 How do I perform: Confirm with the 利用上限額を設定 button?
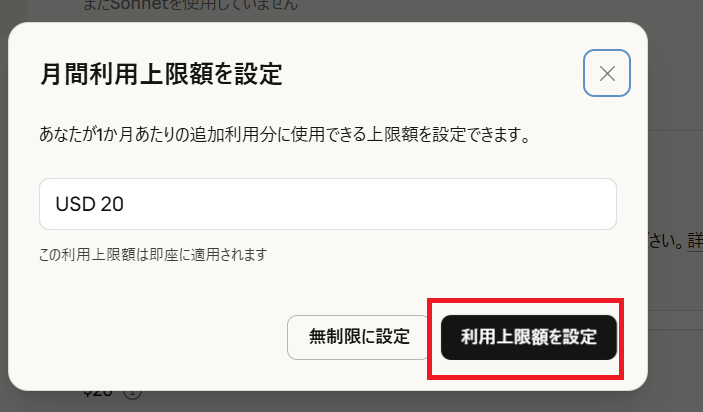pyautogui.click(x=529, y=337)
